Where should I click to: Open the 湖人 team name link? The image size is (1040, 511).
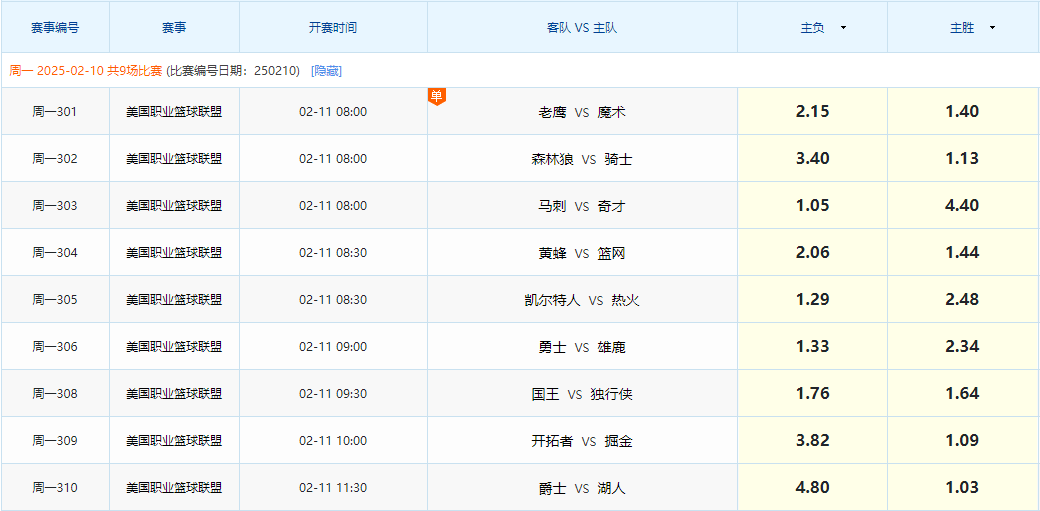[611, 488]
